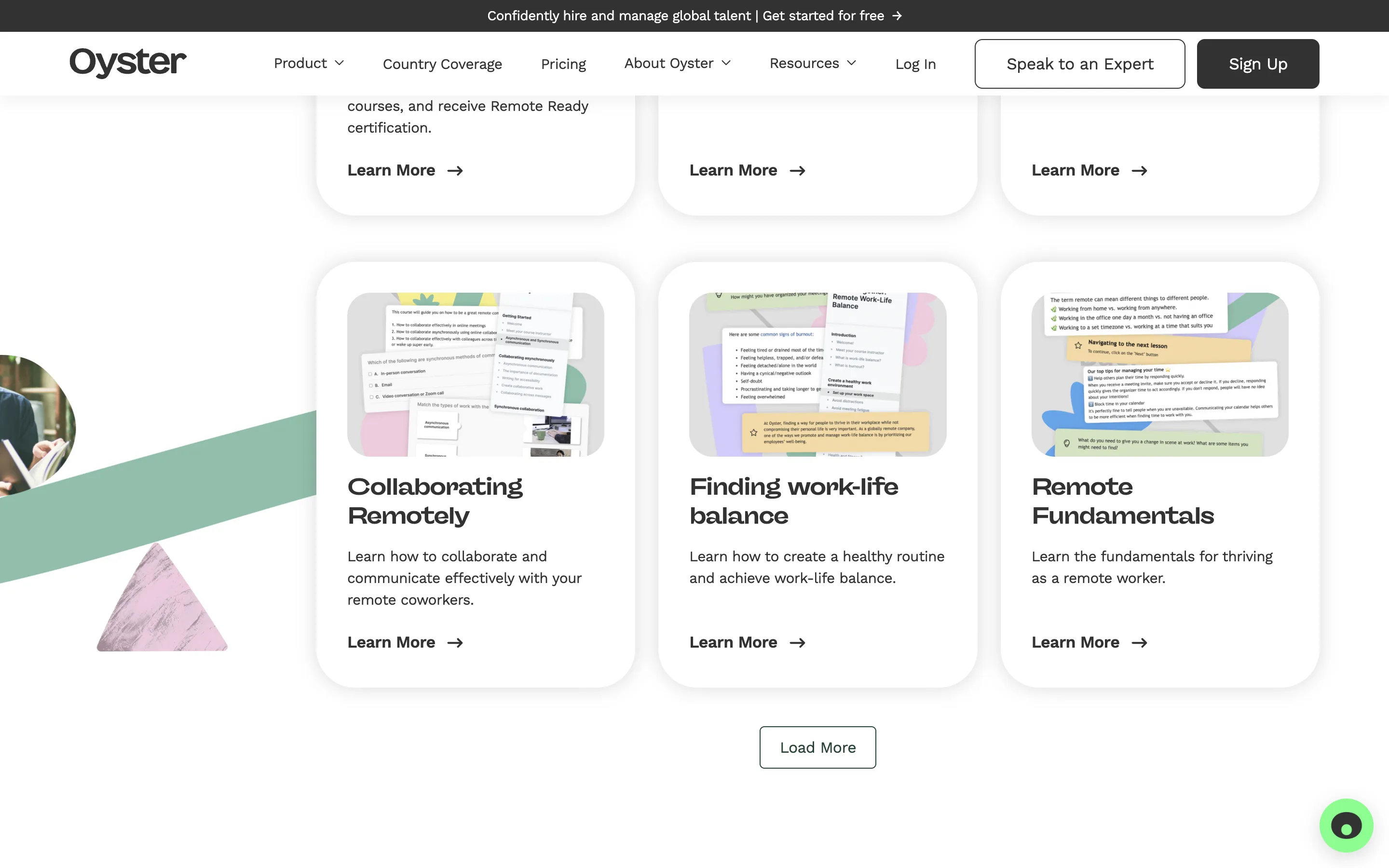Open the Collaborating Remotely course thumbnail
Image resolution: width=1389 pixels, height=868 pixels.
pos(475,374)
